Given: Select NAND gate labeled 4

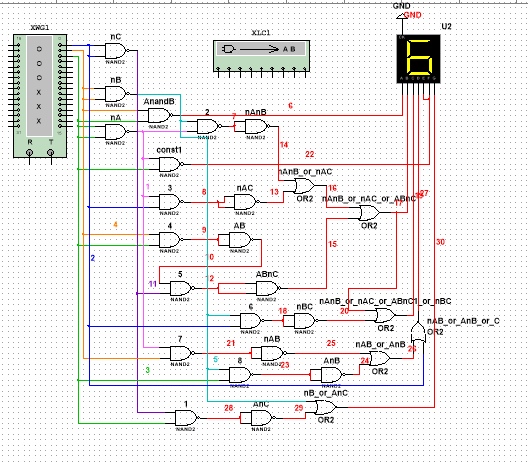Looking at the screenshot, I should [170, 240].
